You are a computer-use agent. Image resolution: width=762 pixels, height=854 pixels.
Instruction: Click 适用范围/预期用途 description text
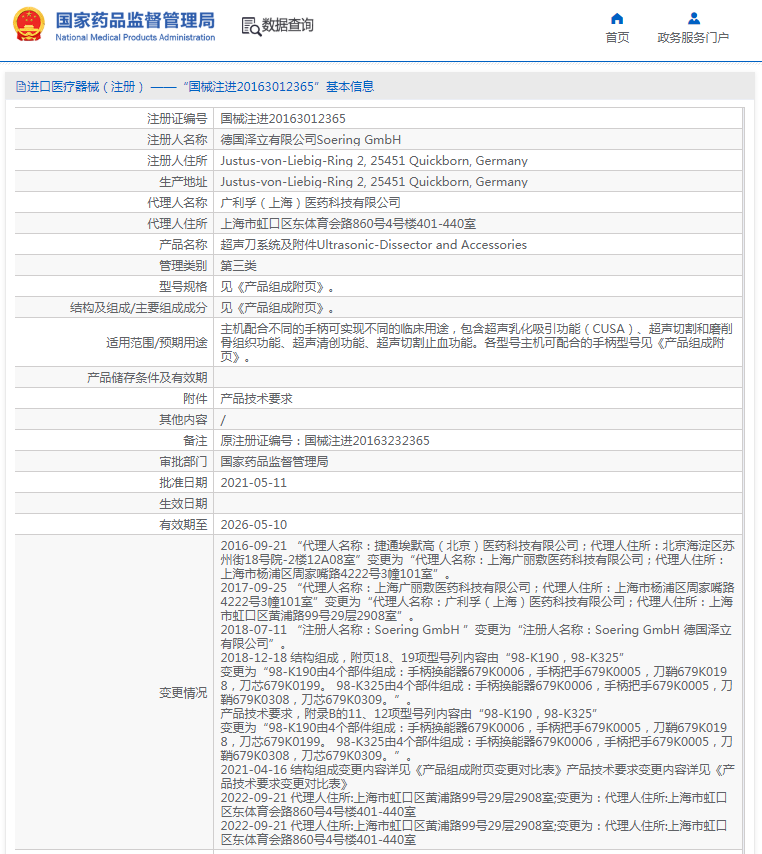pos(476,343)
